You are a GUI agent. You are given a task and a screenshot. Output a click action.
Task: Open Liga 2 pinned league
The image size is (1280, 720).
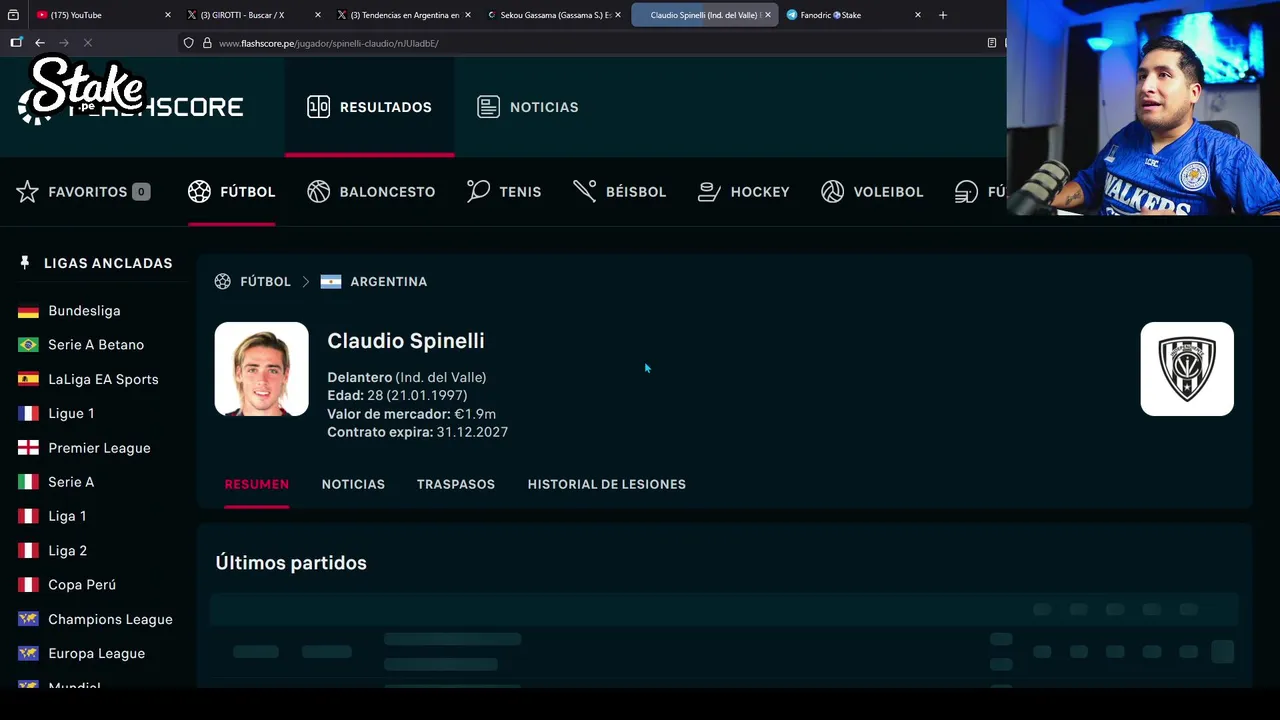tap(67, 551)
